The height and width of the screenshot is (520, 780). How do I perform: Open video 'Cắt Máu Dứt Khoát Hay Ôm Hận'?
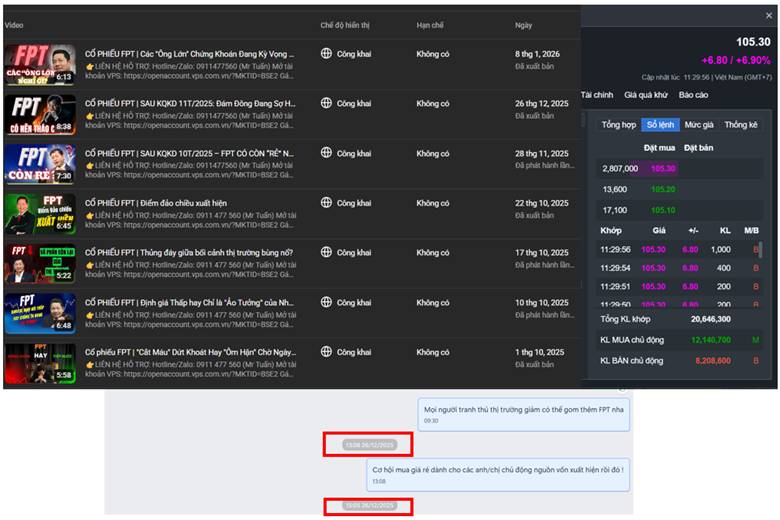[190, 352]
